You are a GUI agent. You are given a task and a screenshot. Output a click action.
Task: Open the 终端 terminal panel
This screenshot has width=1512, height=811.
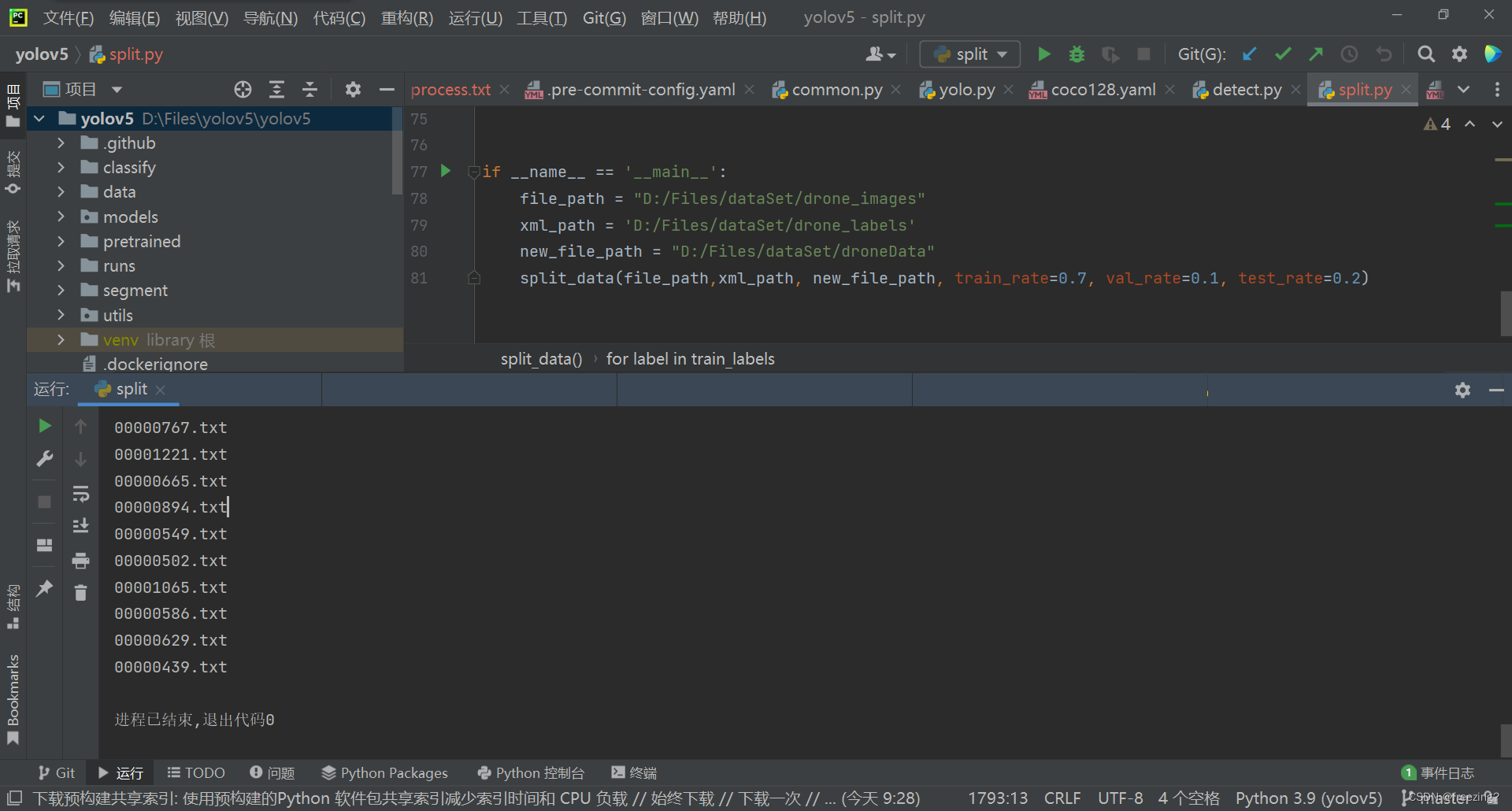[x=634, y=773]
